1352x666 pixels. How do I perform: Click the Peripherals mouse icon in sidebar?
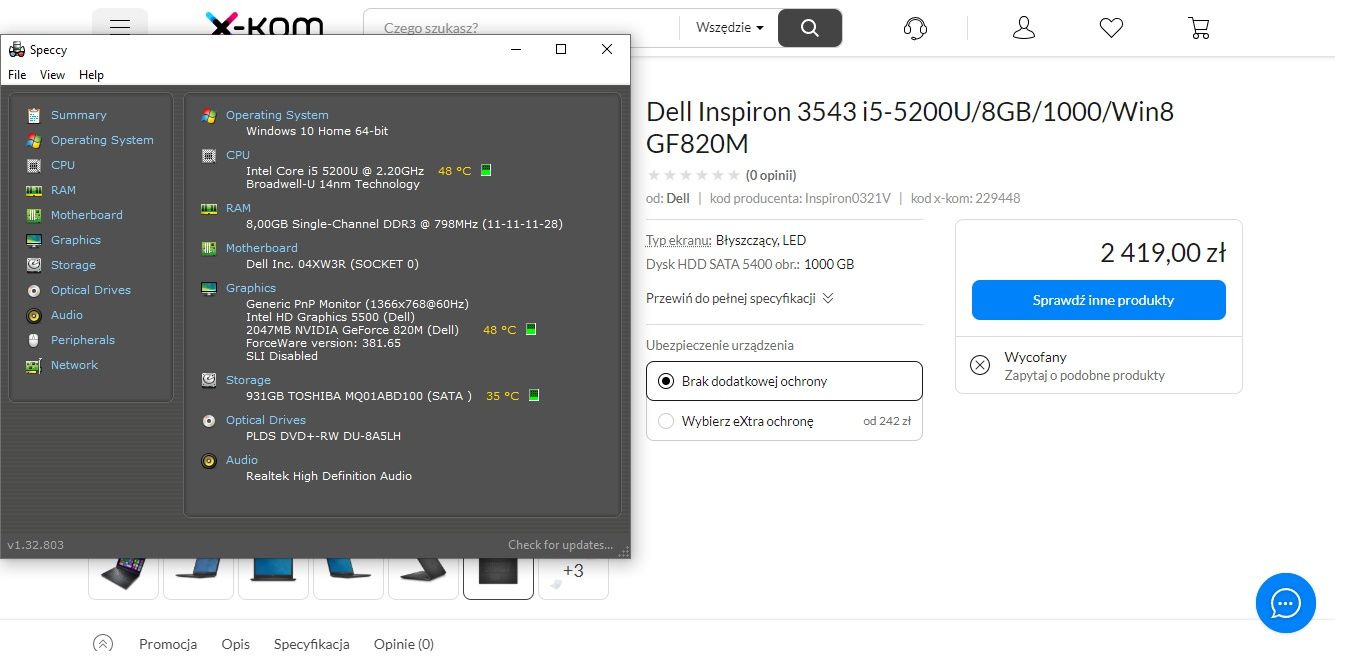click(34, 340)
